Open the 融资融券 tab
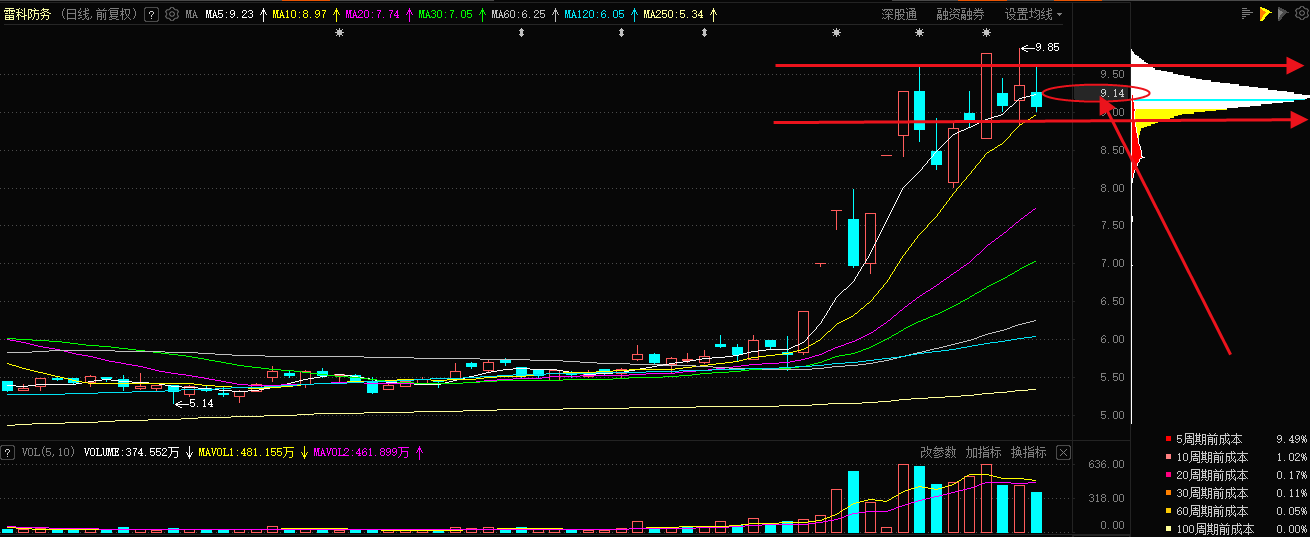1310x537 pixels. click(x=960, y=15)
